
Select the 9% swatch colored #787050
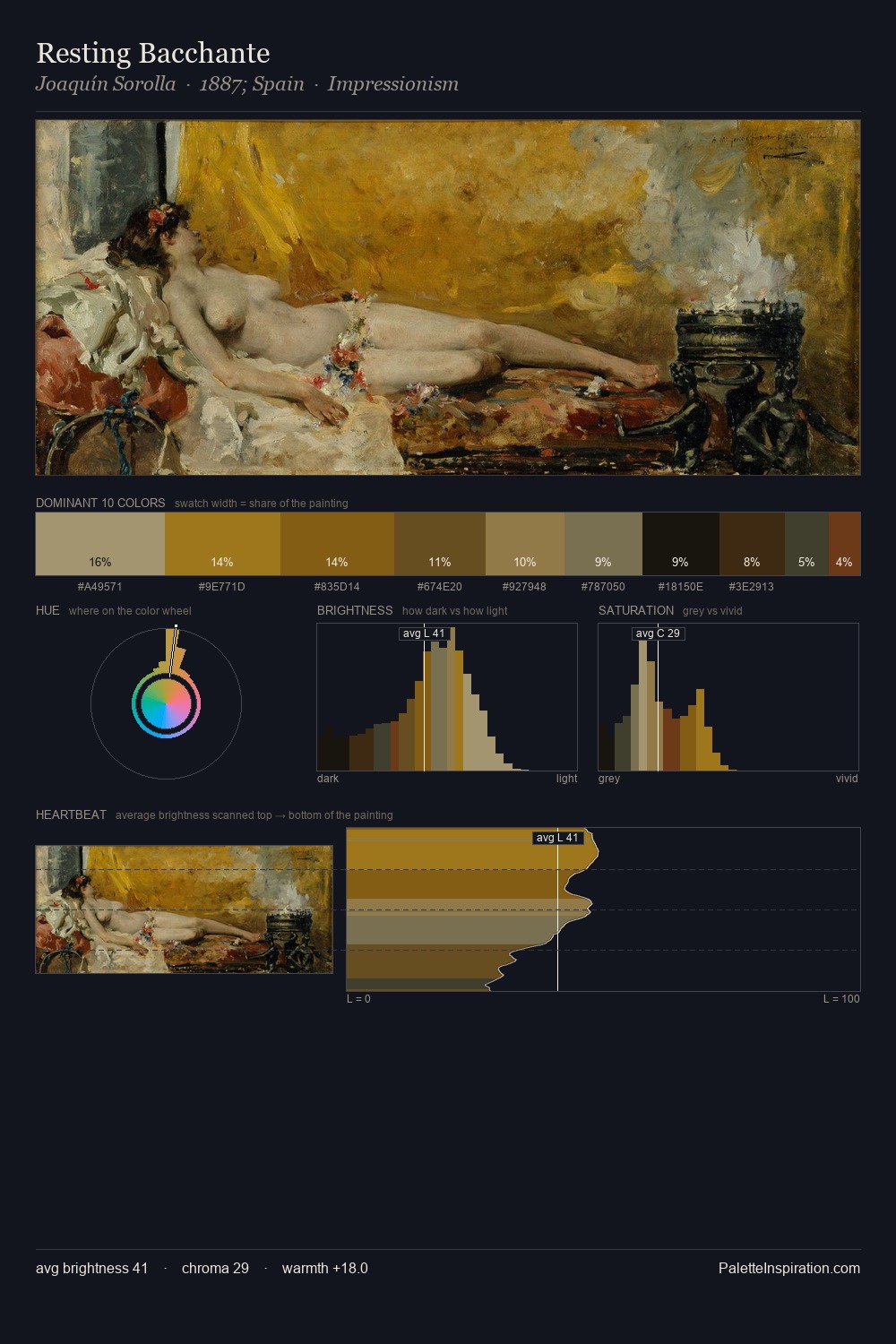pos(603,544)
